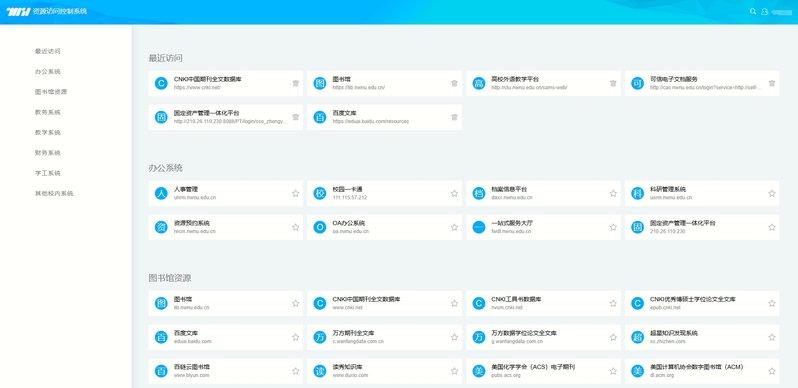Click the 万 icon of 万方期刊全文库

pyautogui.click(x=320, y=337)
